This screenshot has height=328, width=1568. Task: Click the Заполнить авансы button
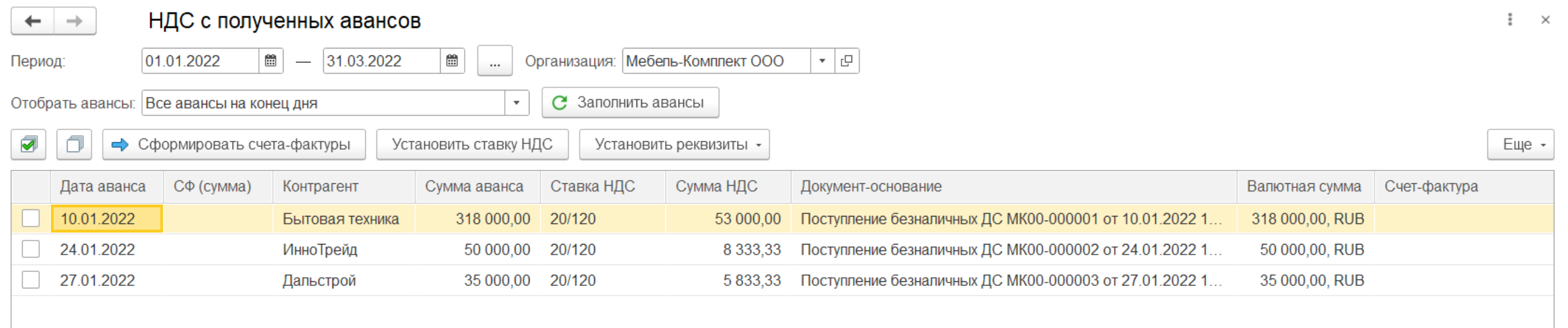pyautogui.click(x=630, y=103)
